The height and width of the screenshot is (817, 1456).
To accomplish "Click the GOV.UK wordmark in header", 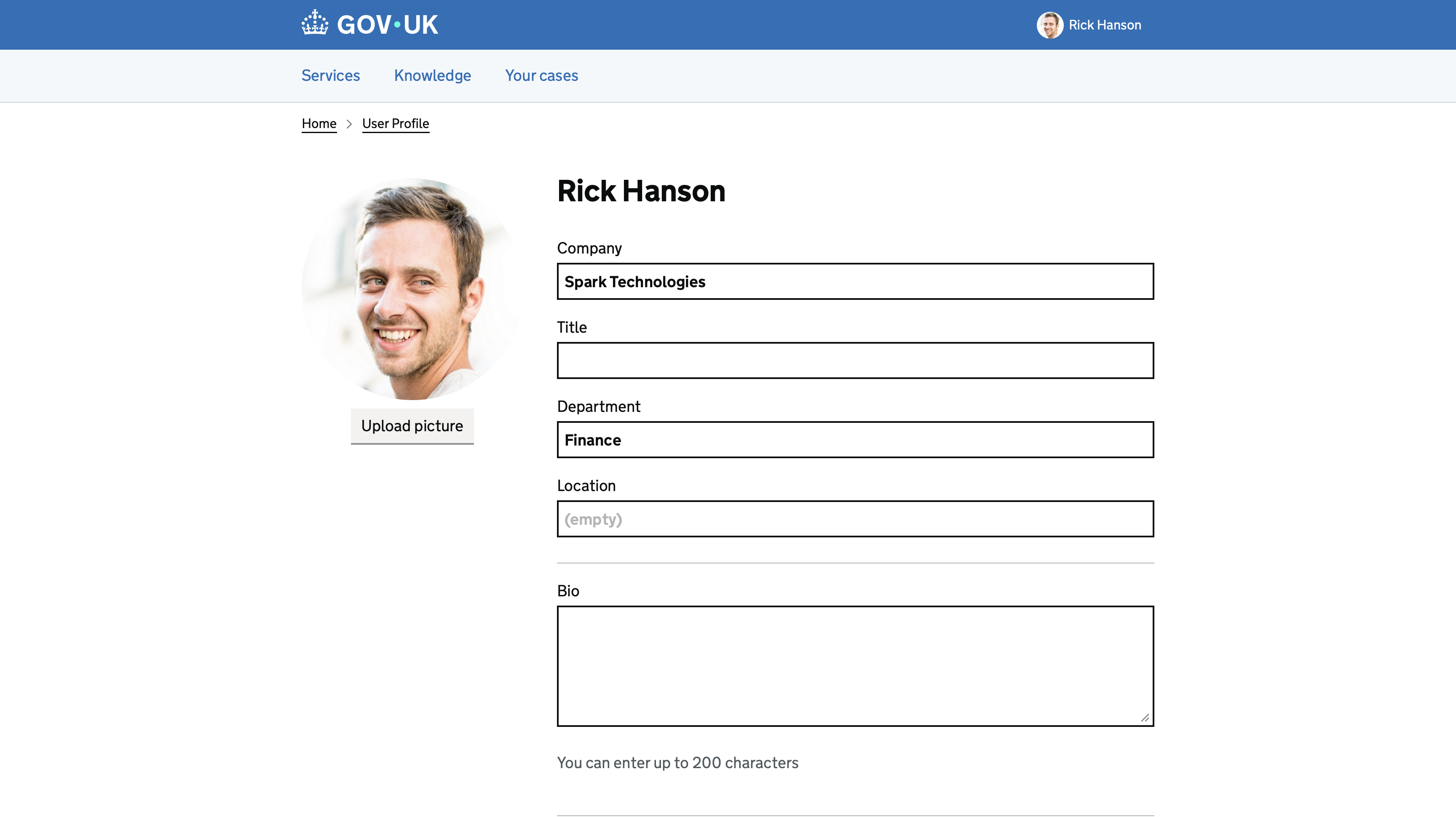I will 387,25.
